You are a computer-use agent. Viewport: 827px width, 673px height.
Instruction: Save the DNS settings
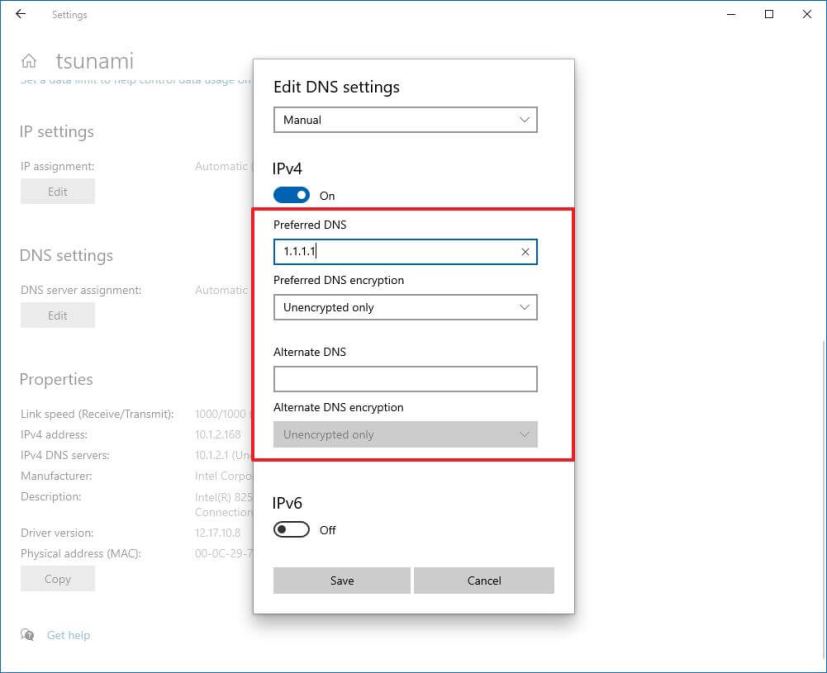pos(342,581)
